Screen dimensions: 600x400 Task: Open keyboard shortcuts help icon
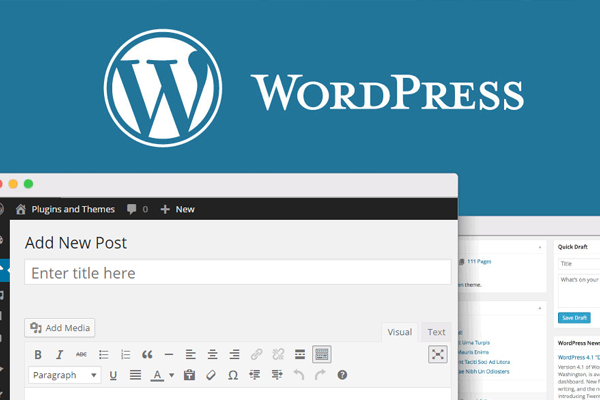(342, 375)
